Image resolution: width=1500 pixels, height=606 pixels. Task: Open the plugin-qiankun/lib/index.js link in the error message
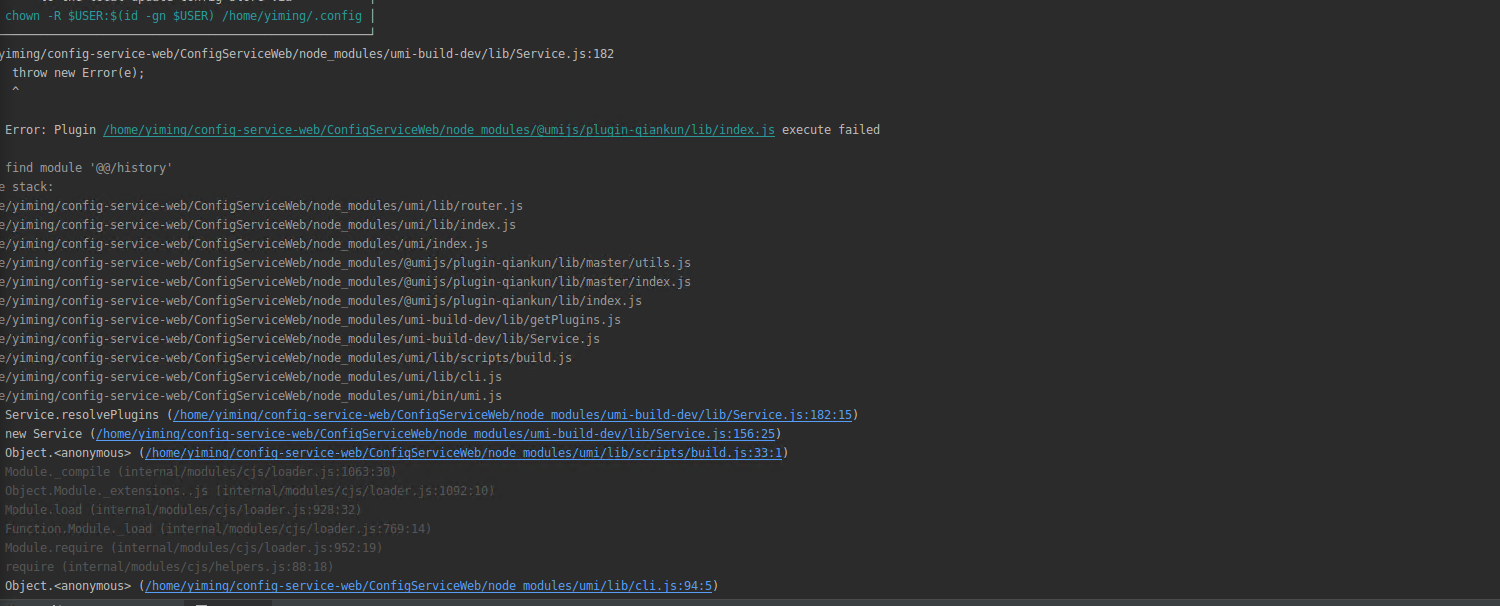[438, 130]
